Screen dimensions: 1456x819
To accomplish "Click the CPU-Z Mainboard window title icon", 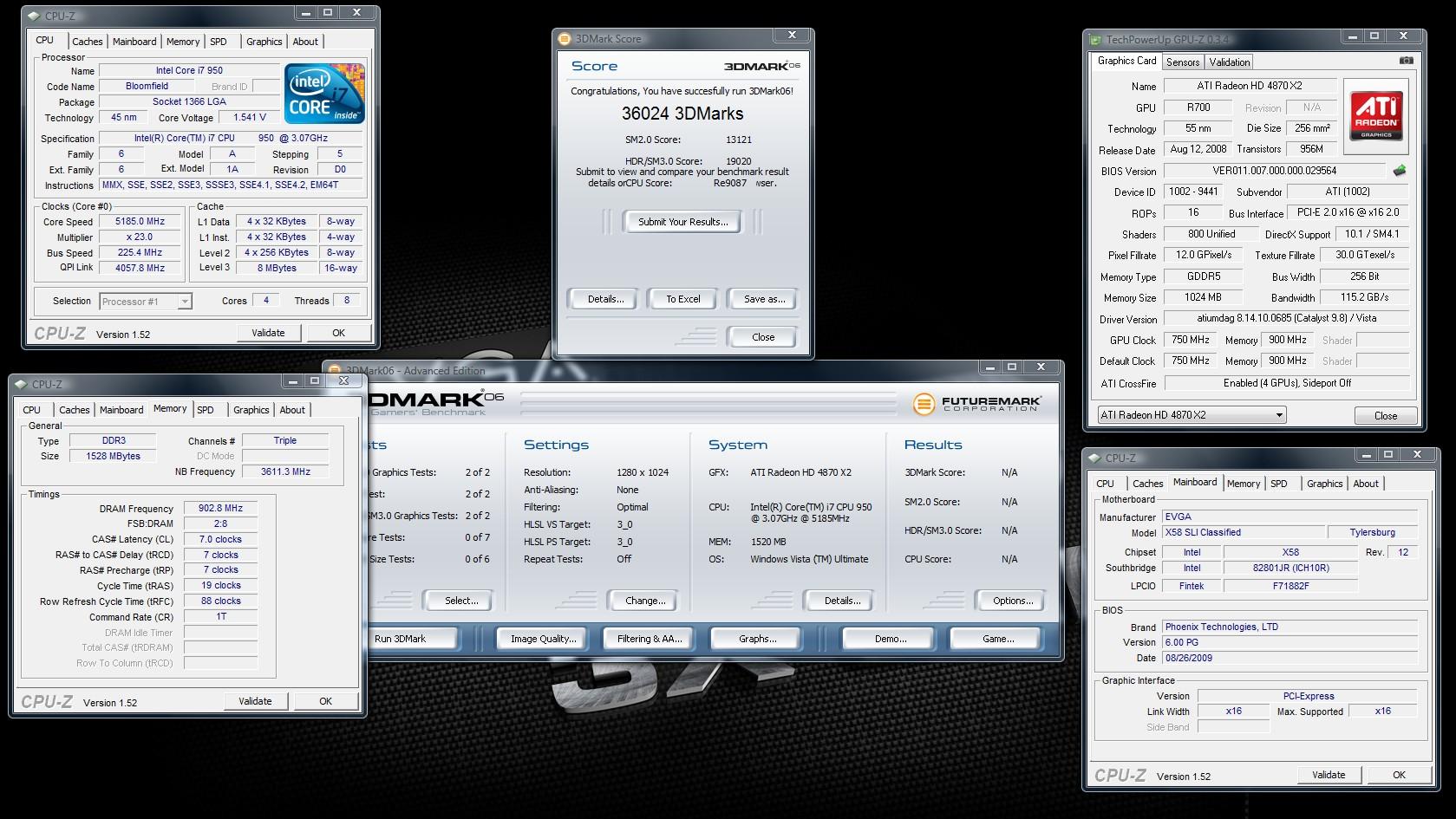I will coord(1095,458).
